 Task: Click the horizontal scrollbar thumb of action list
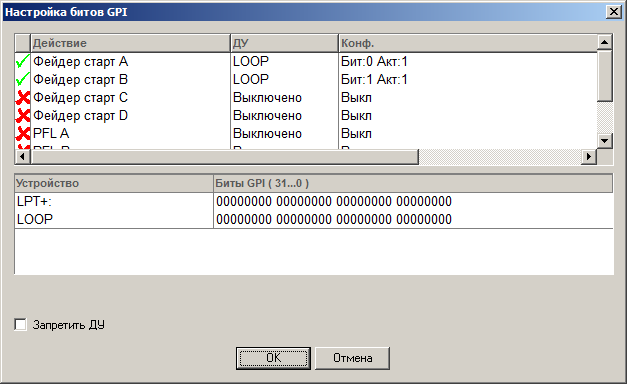tap(224, 156)
